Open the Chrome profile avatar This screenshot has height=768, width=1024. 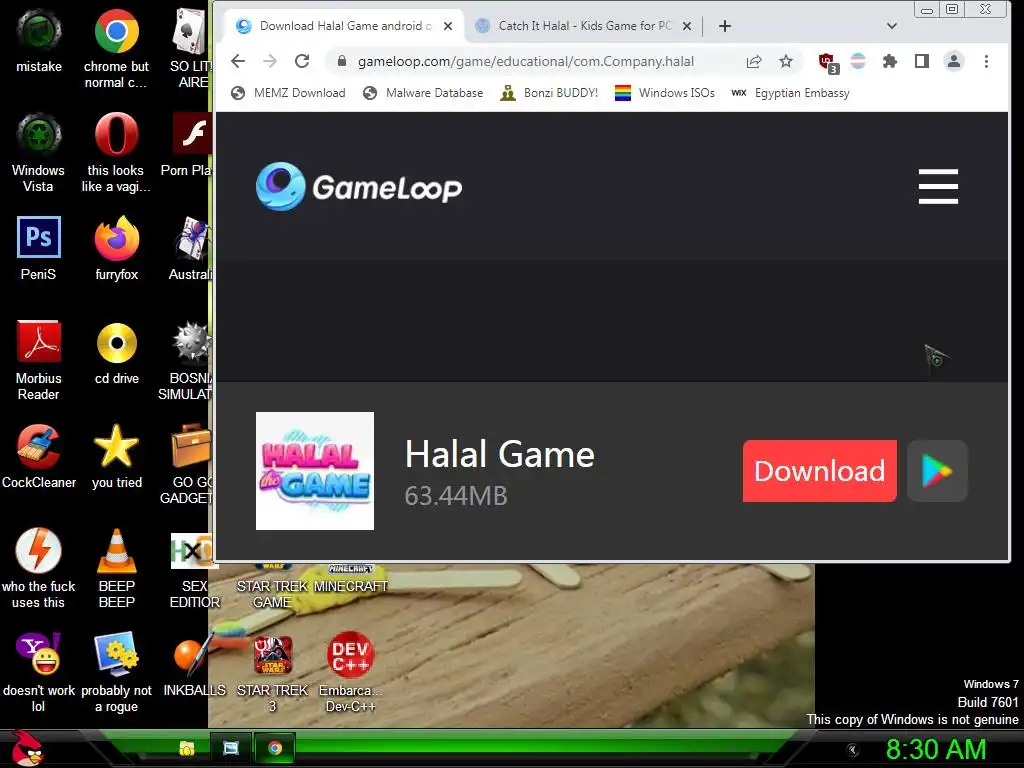pyautogui.click(x=953, y=61)
